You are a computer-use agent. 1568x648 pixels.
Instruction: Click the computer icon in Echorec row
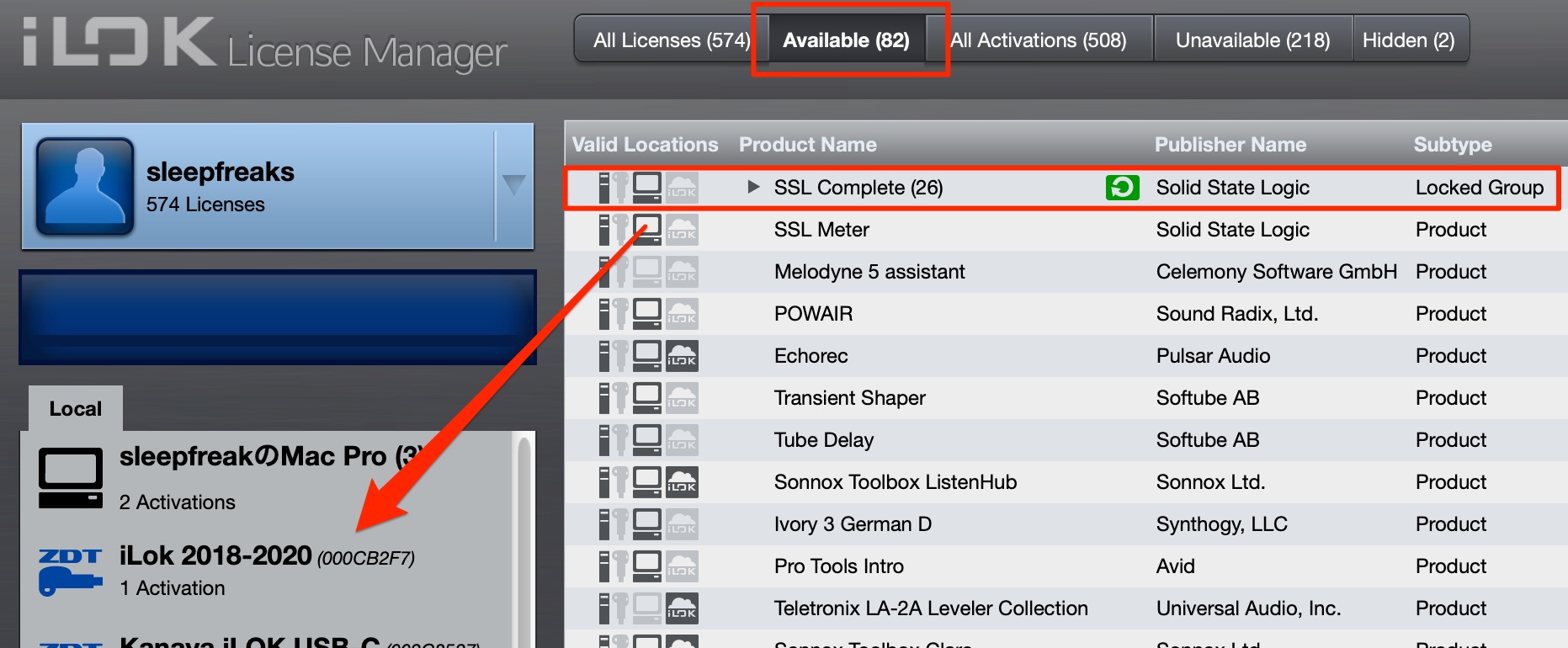click(646, 356)
